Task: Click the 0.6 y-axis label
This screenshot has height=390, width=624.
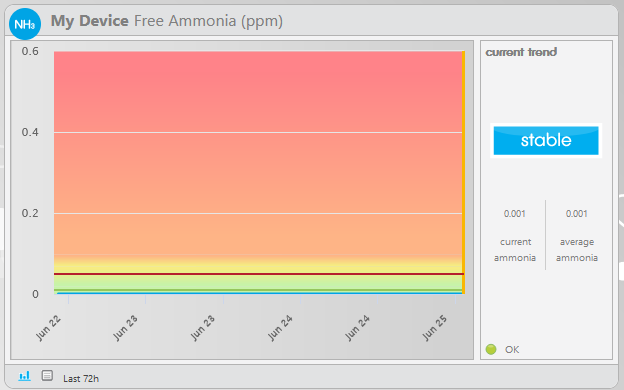Action: (30, 51)
